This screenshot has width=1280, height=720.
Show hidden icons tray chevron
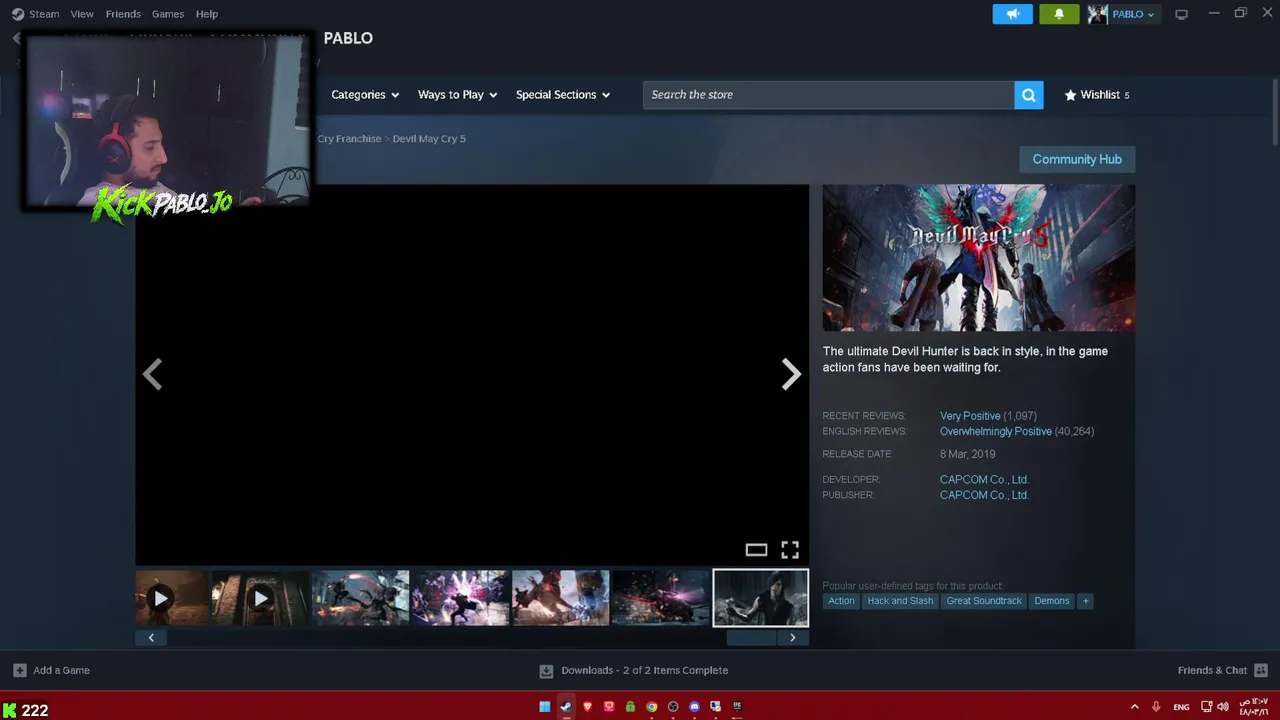[x=1134, y=707]
